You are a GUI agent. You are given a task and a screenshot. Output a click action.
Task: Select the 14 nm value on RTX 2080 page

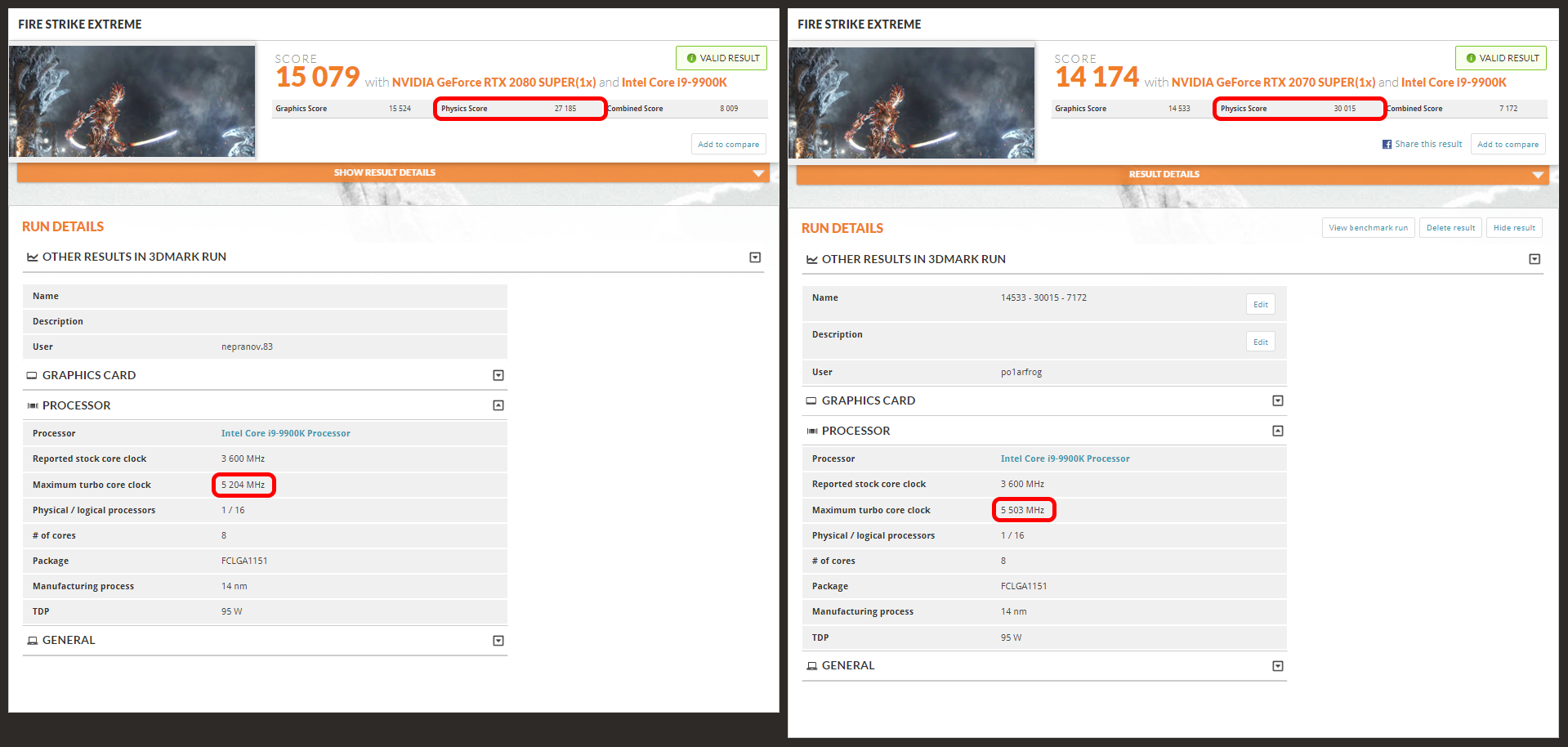coord(234,586)
